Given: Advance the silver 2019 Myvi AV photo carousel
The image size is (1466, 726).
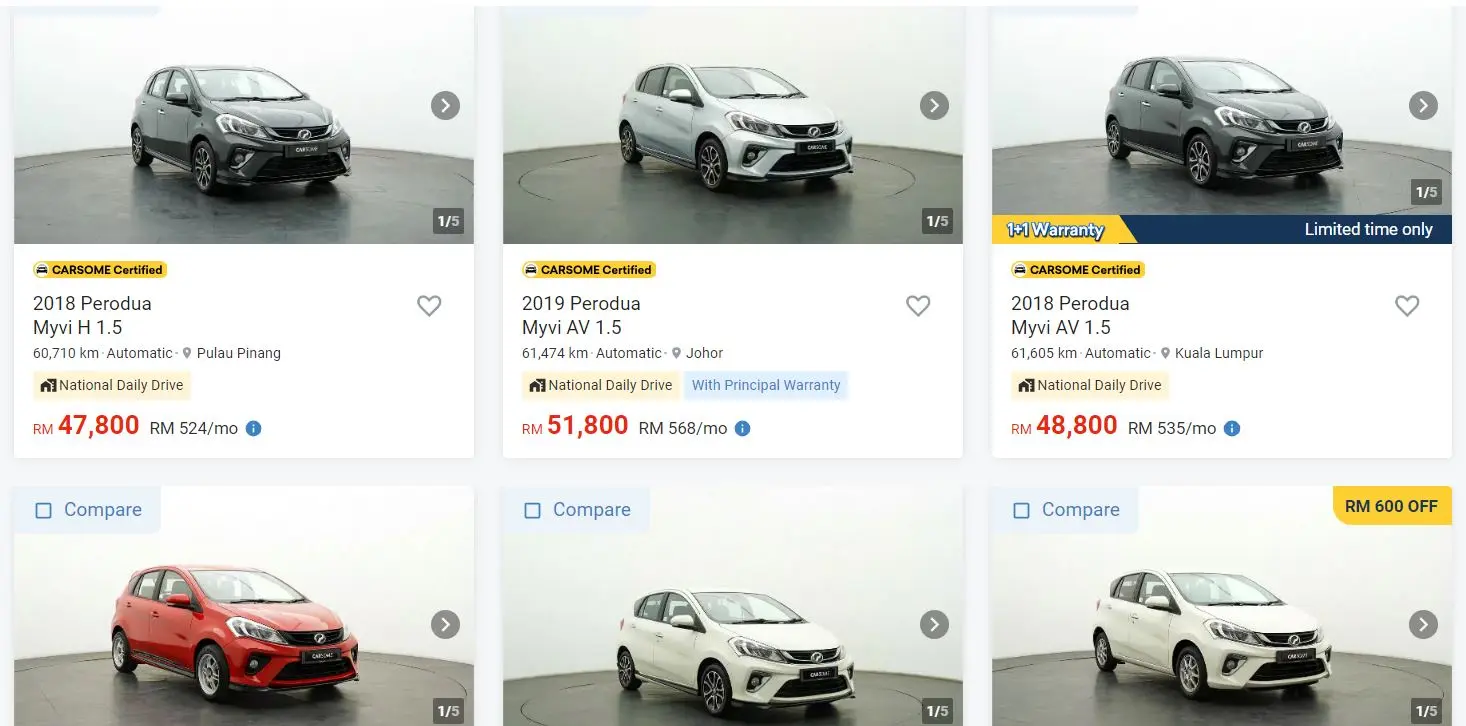Looking at the screenshot, I should pyautogui.click(x=934, y=105).
